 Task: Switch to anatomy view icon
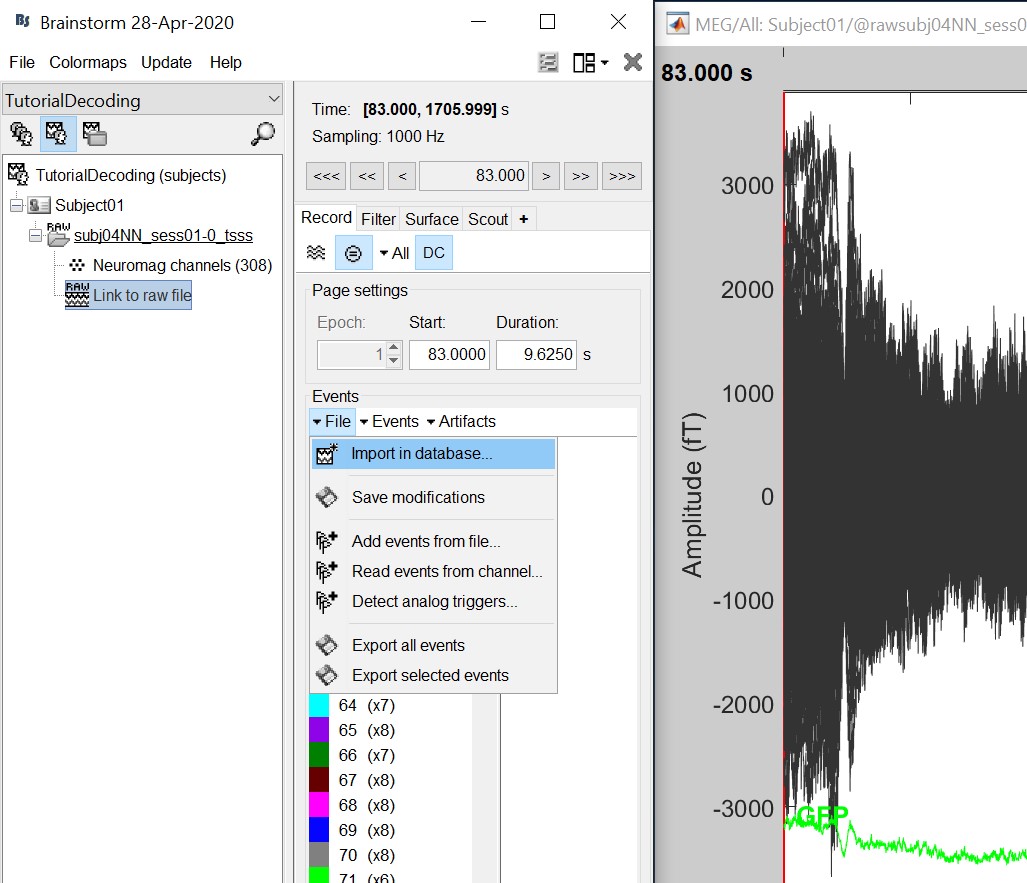tap(20, 133)
